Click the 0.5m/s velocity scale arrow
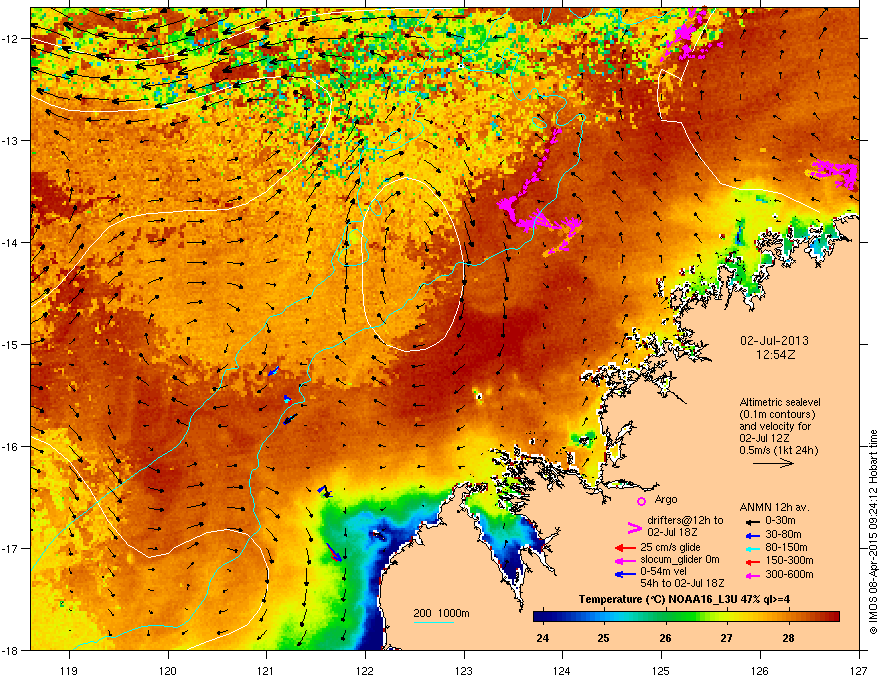This screenshot has width=880, height=680. coord(774,463)
